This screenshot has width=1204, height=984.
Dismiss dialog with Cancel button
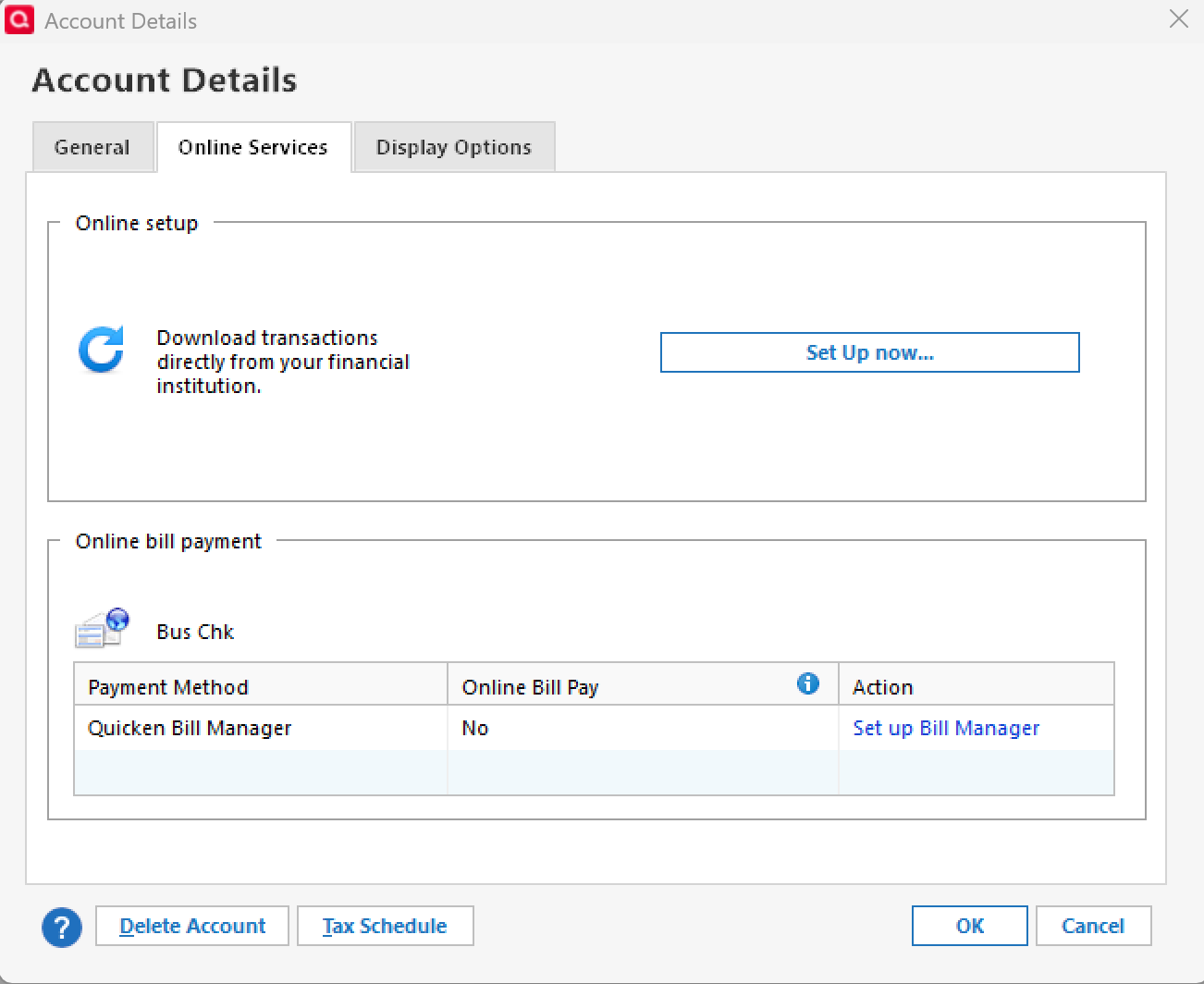(x=1092, y=926)
